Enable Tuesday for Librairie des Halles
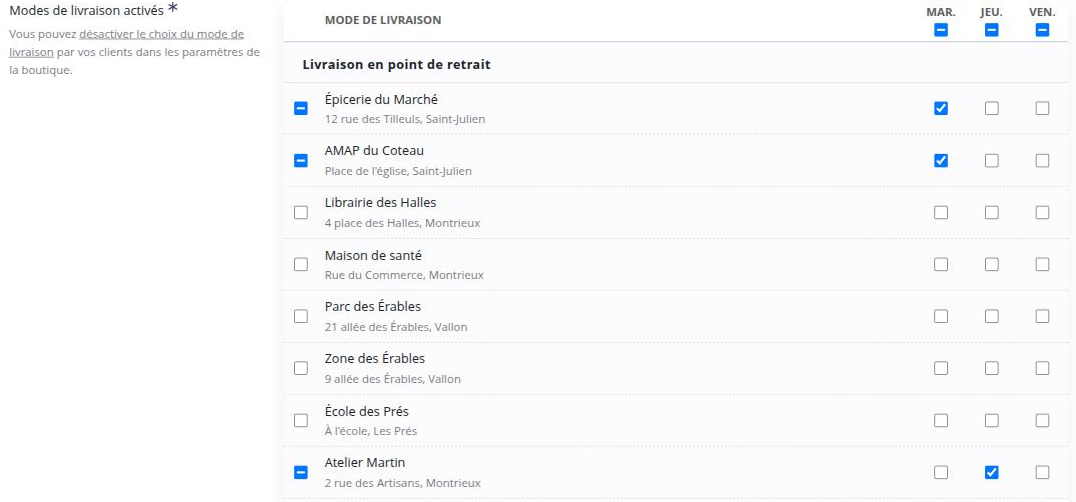This screenshot has width=1076, height=502. click(x=941, y=213)
